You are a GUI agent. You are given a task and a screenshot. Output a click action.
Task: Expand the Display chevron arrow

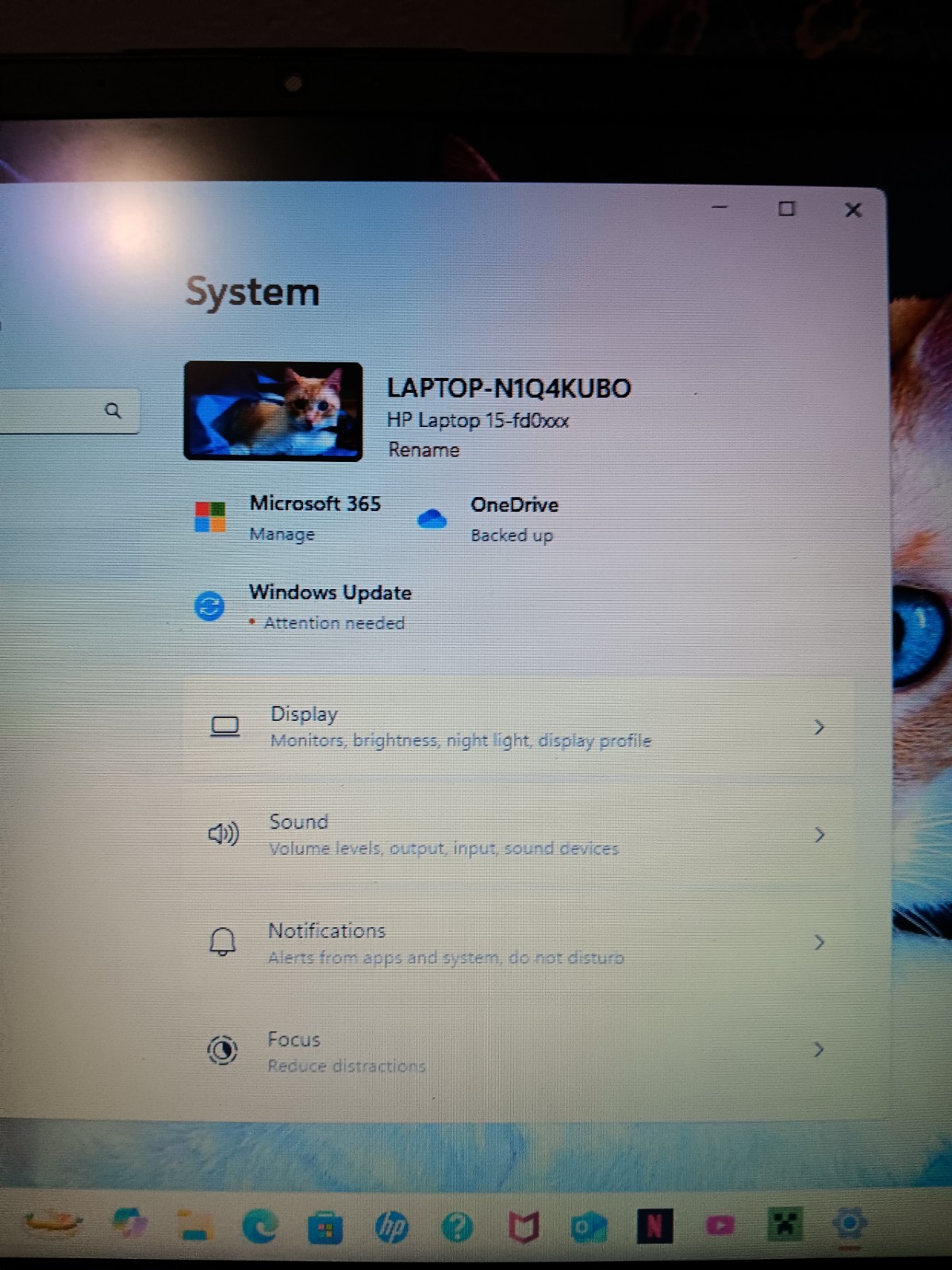pos(820,727)
